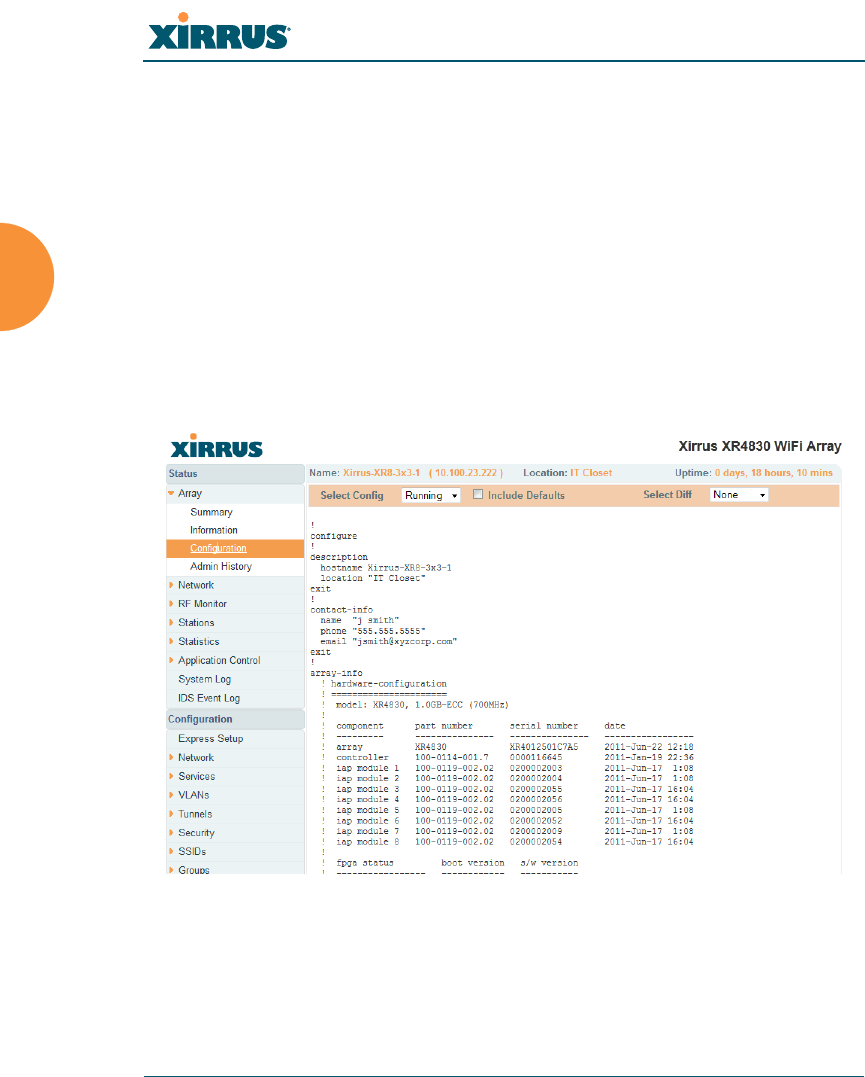The height and width of the screenshot is (1077, 865).
Task: Expand the VLANs configuration section
Action: pyautogui.click(x=171, y=795)
